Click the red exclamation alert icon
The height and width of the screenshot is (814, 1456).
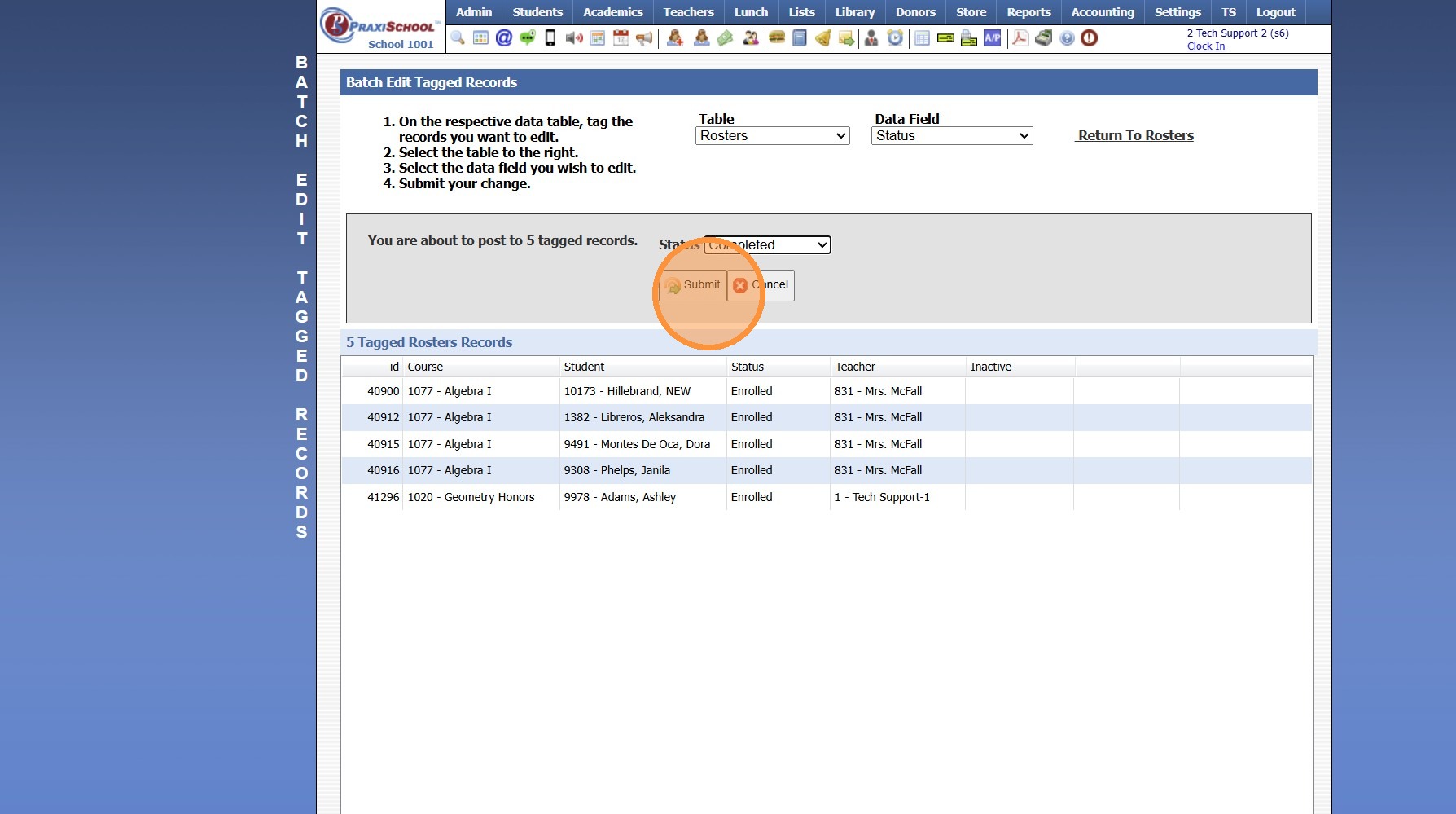pyautogui.click(x=1090, y=38)
